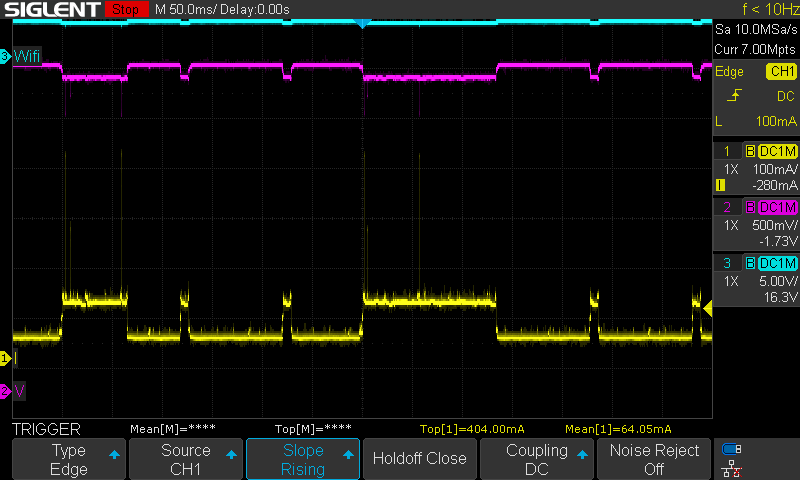
Task: Click the channel 2 bandwidth limit B icon
Action: [750, 207]
